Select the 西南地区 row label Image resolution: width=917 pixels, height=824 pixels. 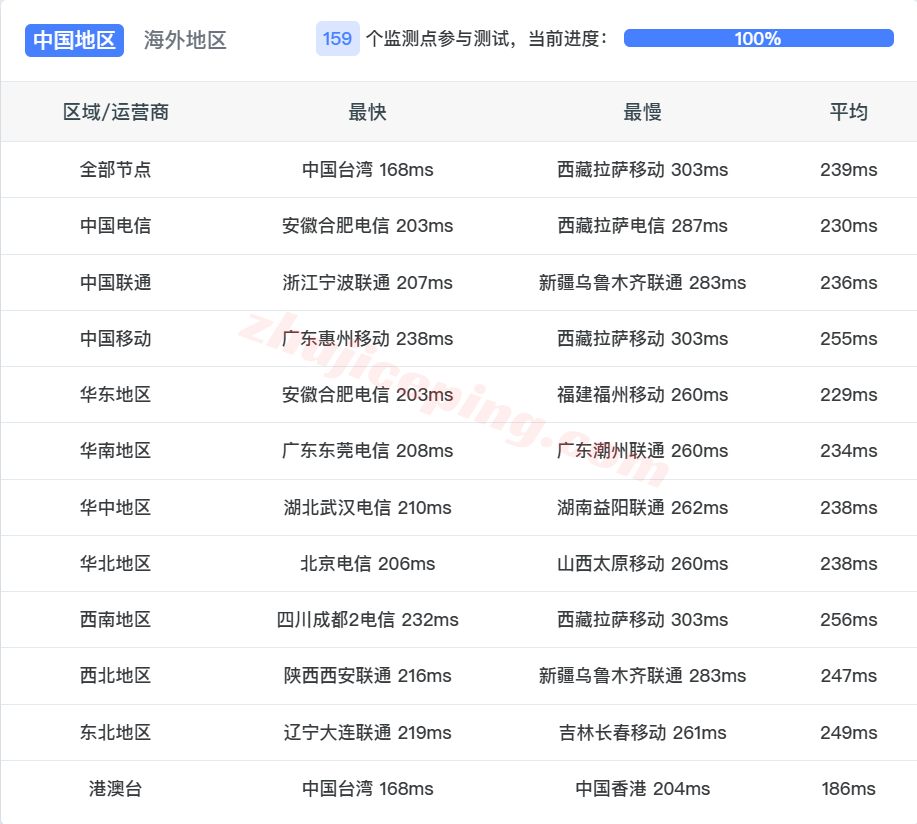(116, 619)
